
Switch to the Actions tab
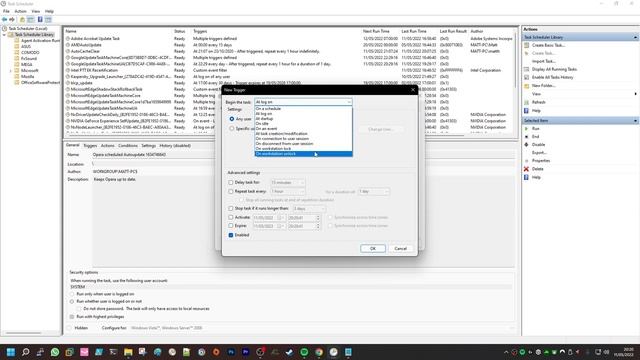coord(107,146)
